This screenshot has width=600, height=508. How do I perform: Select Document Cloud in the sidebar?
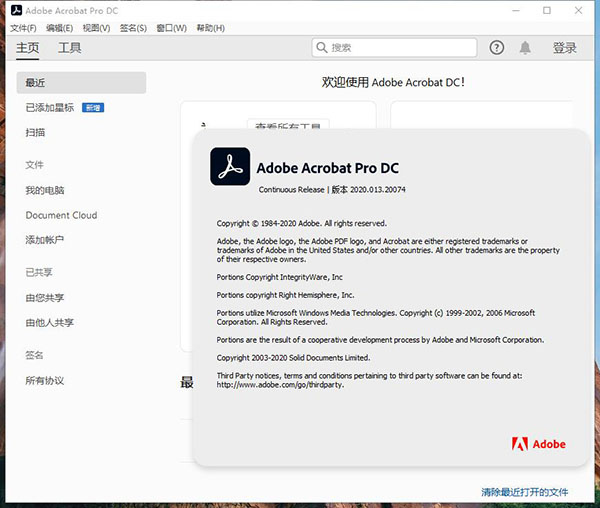point(61,215)
